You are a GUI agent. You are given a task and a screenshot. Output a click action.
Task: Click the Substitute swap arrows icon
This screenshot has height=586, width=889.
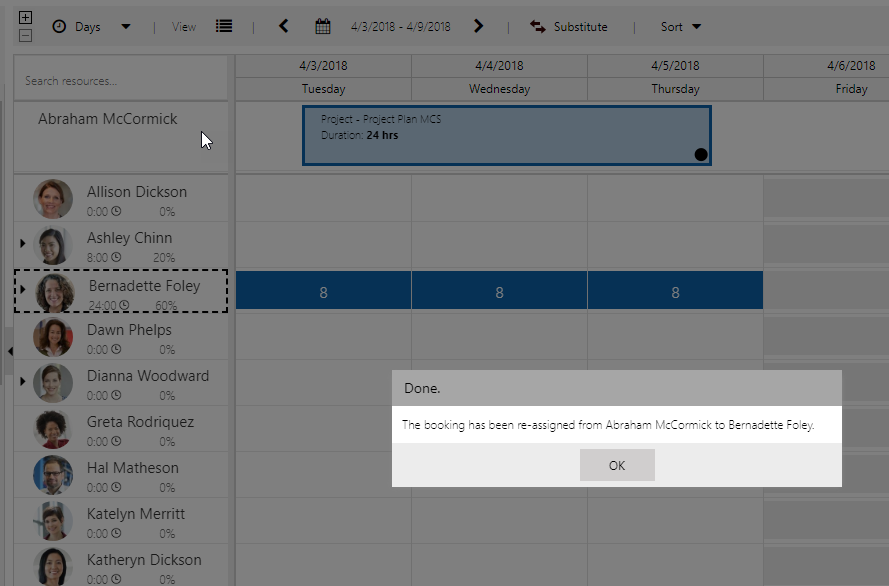pyautogui.click(x=538, y=27)
